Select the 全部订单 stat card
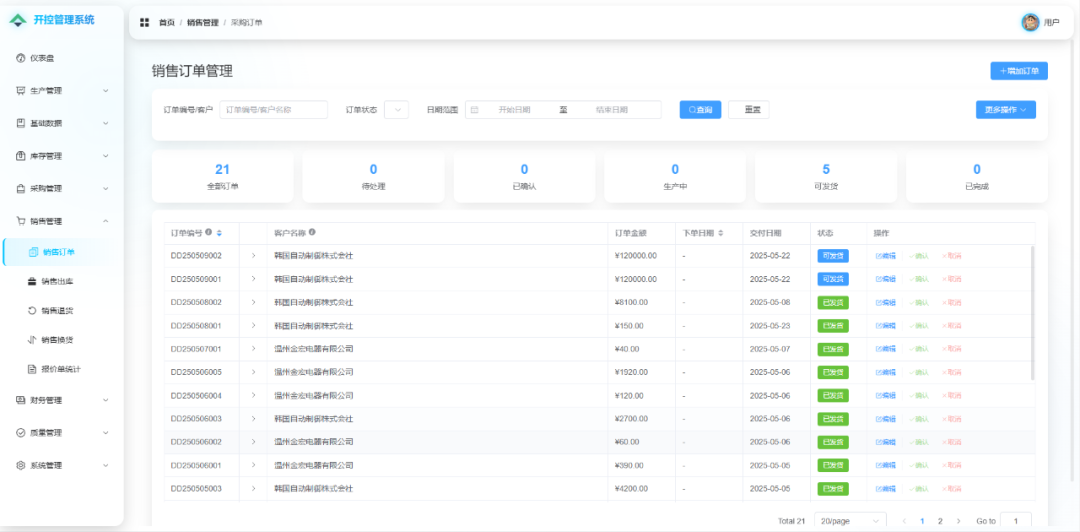The height and width of the screenshot is (532, 1080). tap(222, 176)
